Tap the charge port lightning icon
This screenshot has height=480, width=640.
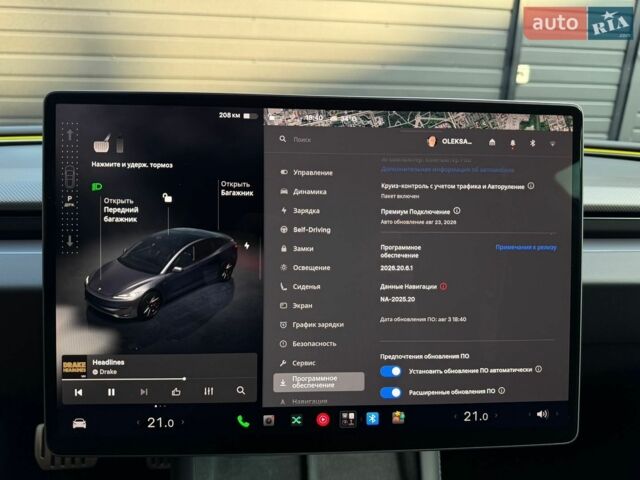point(247,245)
